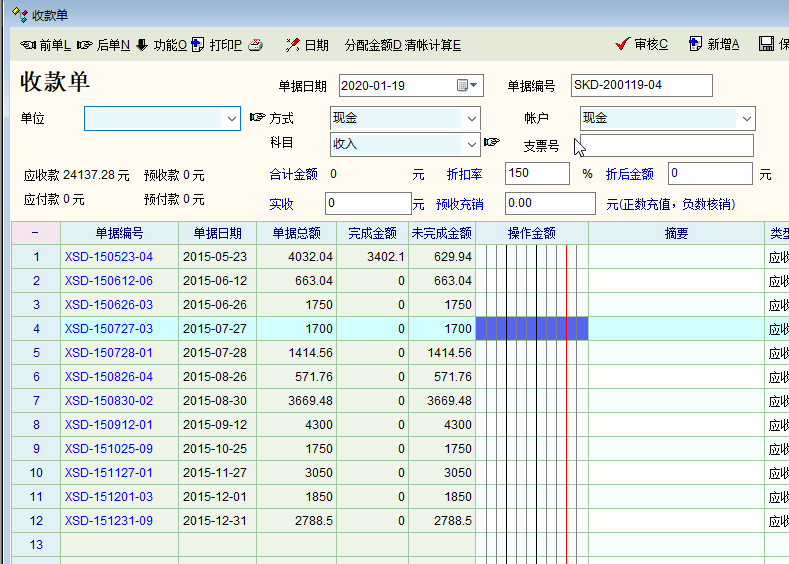This screenshot has width=789, height=564.
Task: Expand the 方式 payment method dropdown
Action: tap(471, 118)
